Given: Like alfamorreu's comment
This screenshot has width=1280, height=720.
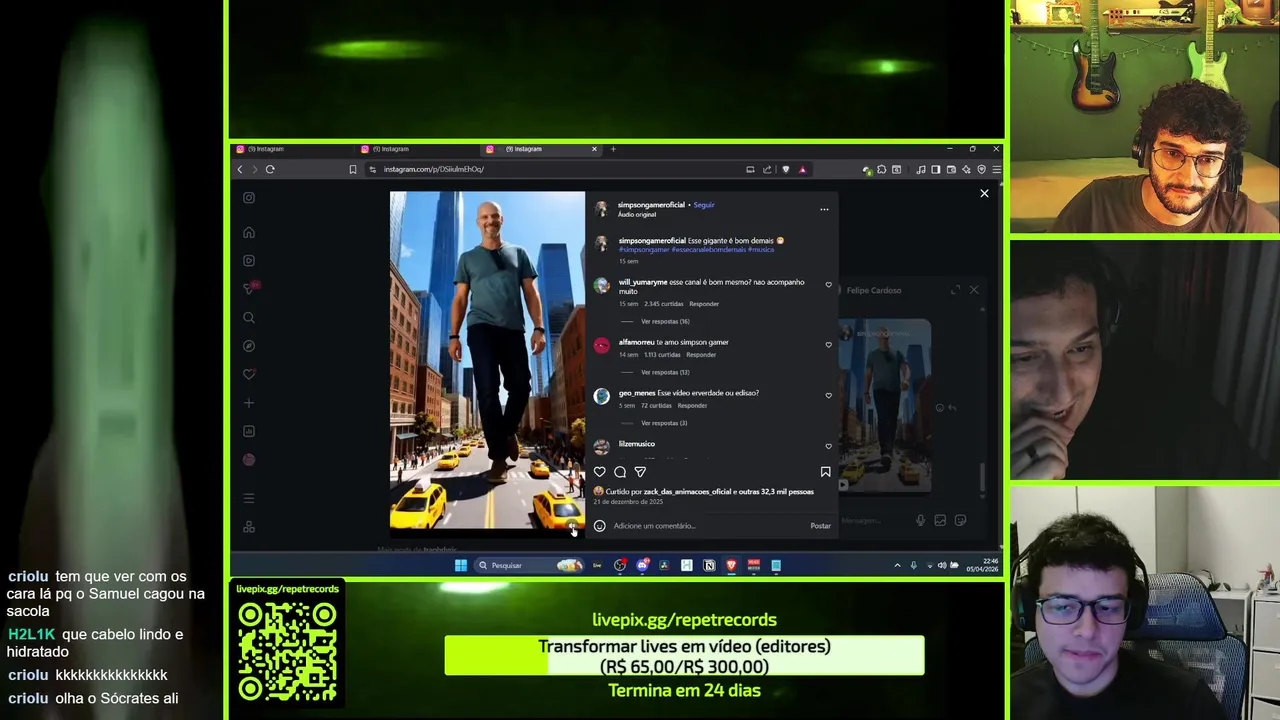Looking at the screenshot, I should pyautogui.click(x=828, y=345).
